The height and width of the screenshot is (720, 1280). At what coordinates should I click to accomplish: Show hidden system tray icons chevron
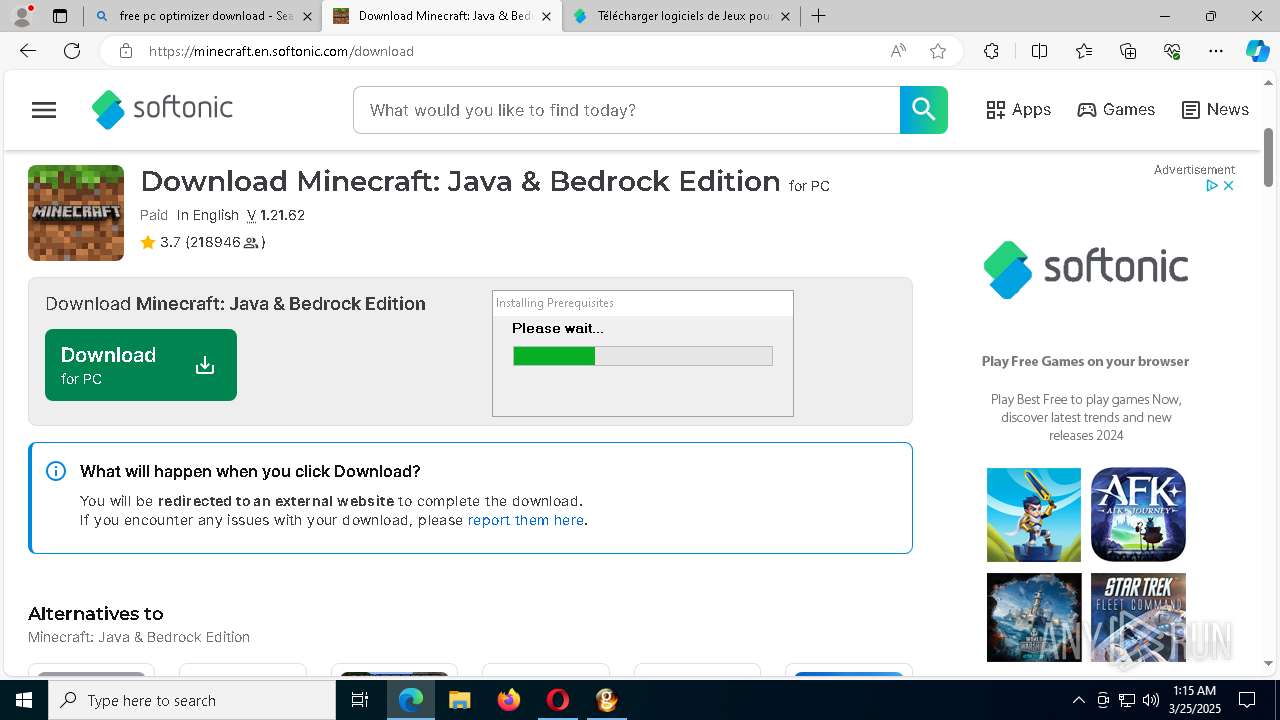tap(1078, 700)
